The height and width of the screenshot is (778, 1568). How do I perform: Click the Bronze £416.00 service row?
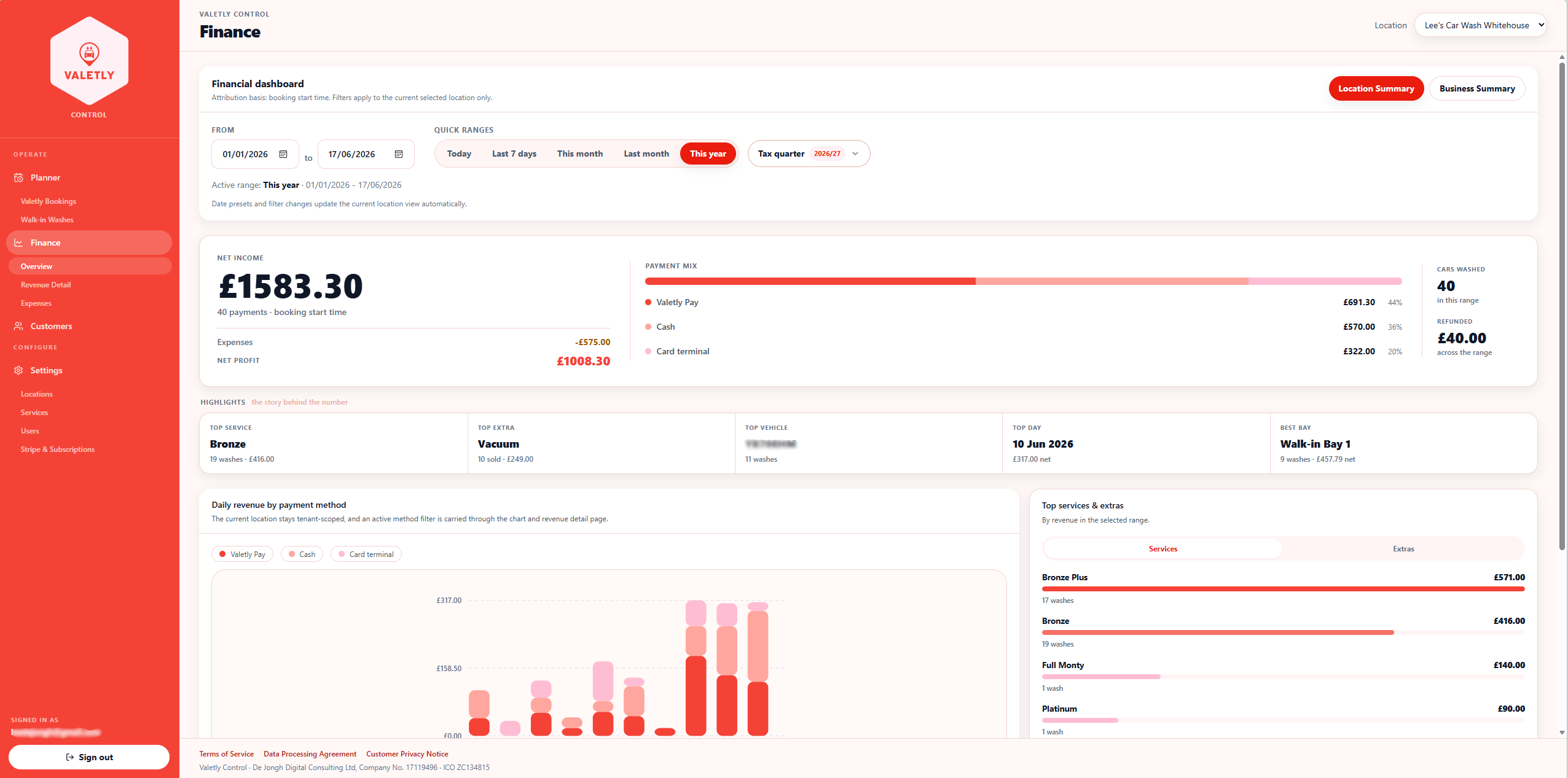pyautogui.click(x=1283, y=632)
